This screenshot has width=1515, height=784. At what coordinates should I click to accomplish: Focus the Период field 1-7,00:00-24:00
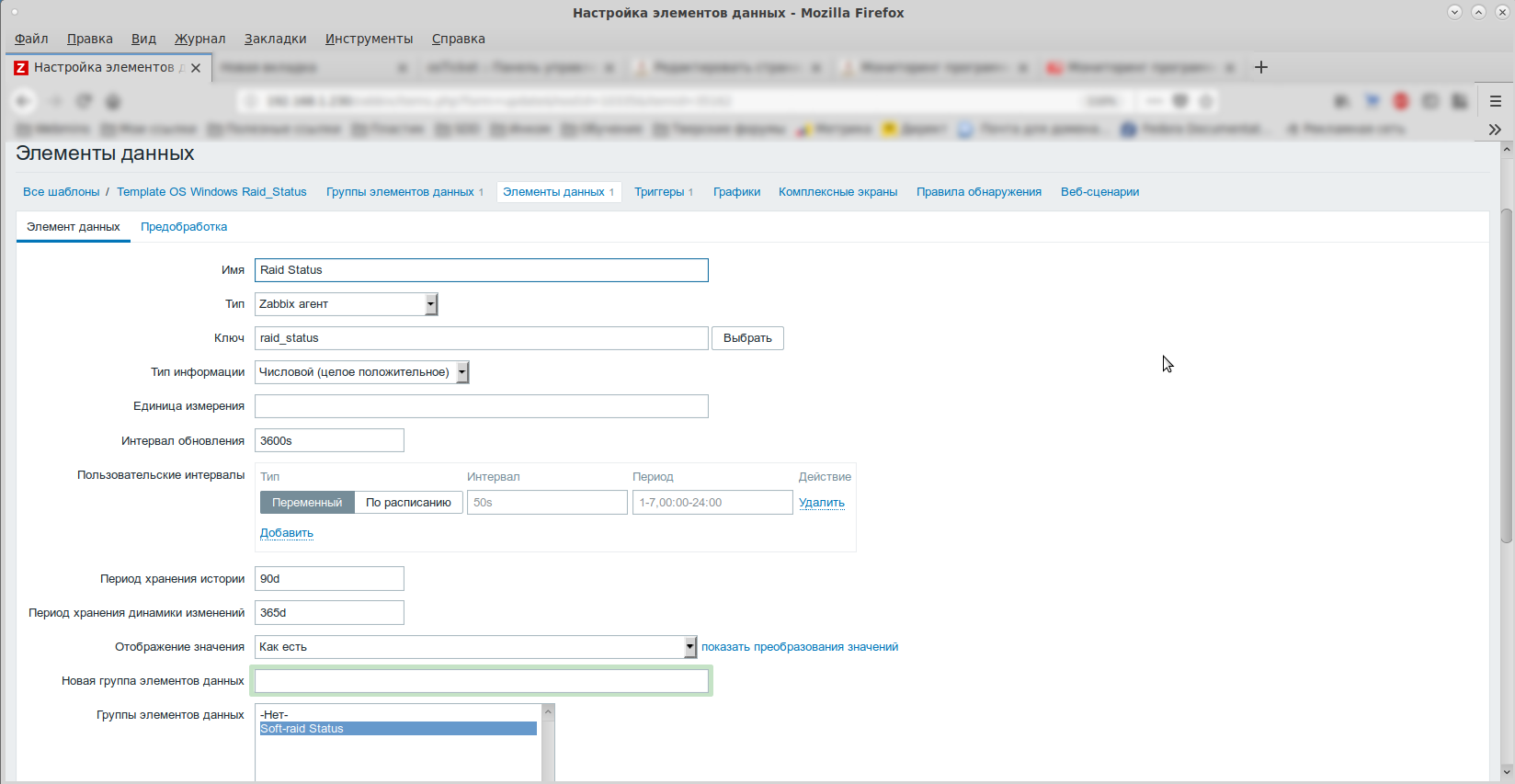[712, 503]
